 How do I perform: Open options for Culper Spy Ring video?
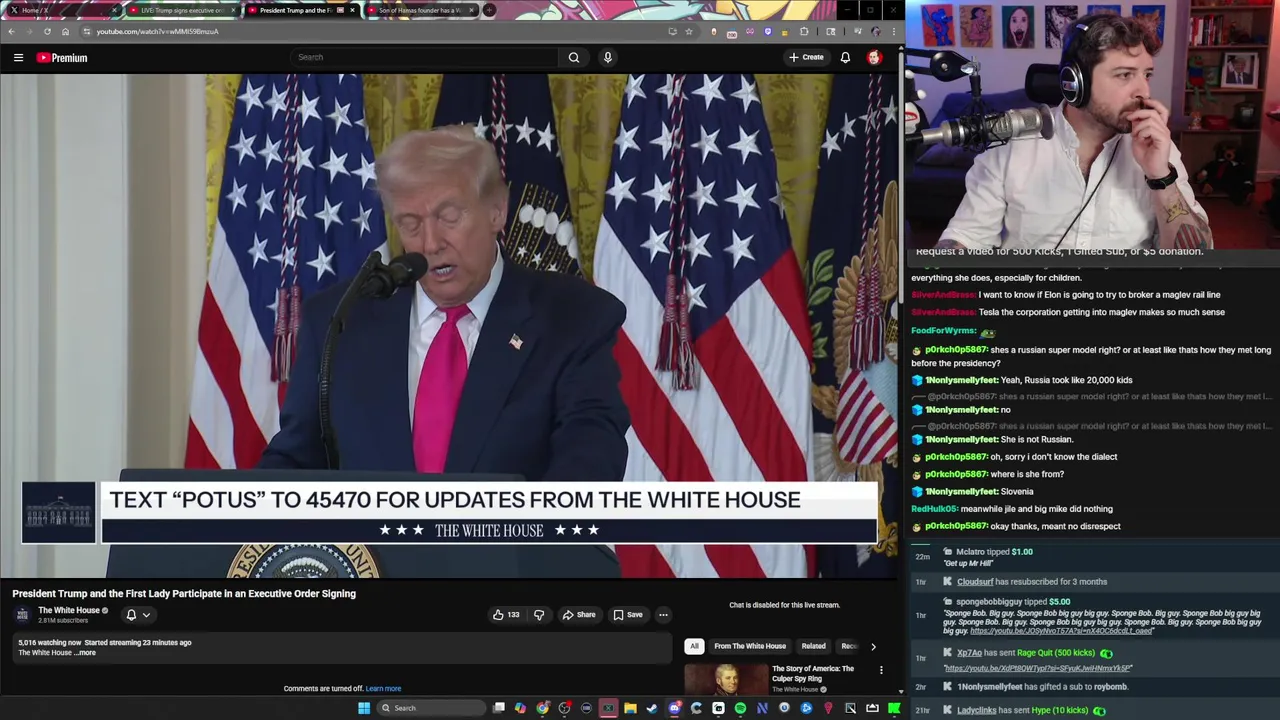pyautogui.click(x=881, y=669)
